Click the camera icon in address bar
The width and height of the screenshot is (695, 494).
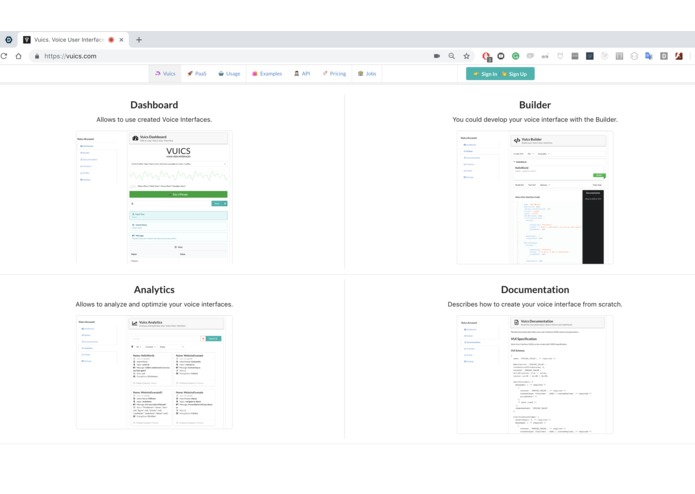pos(437,56)
